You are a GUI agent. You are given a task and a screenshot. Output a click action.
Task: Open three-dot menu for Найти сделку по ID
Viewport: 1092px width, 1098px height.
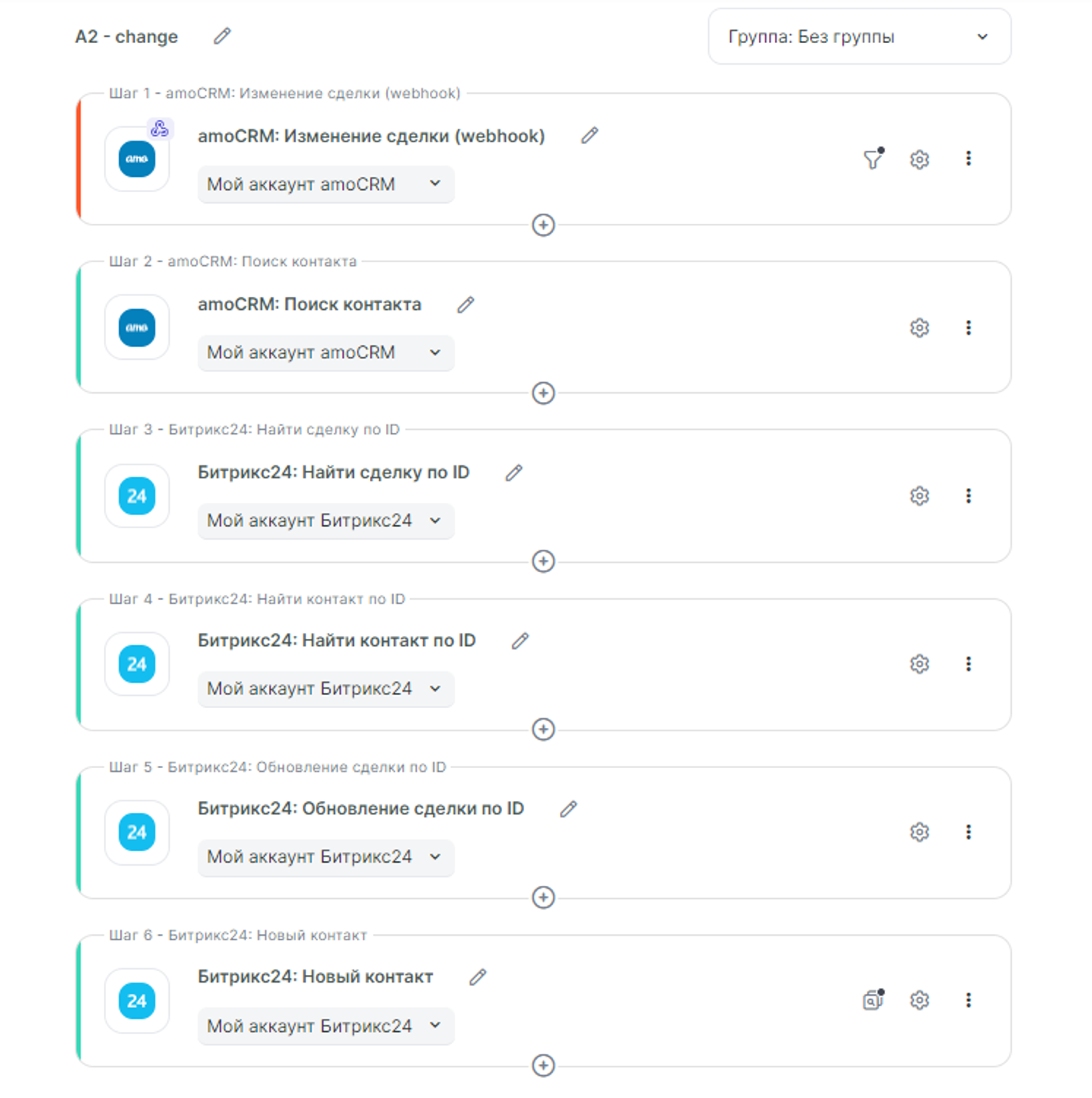click(968, 496)
